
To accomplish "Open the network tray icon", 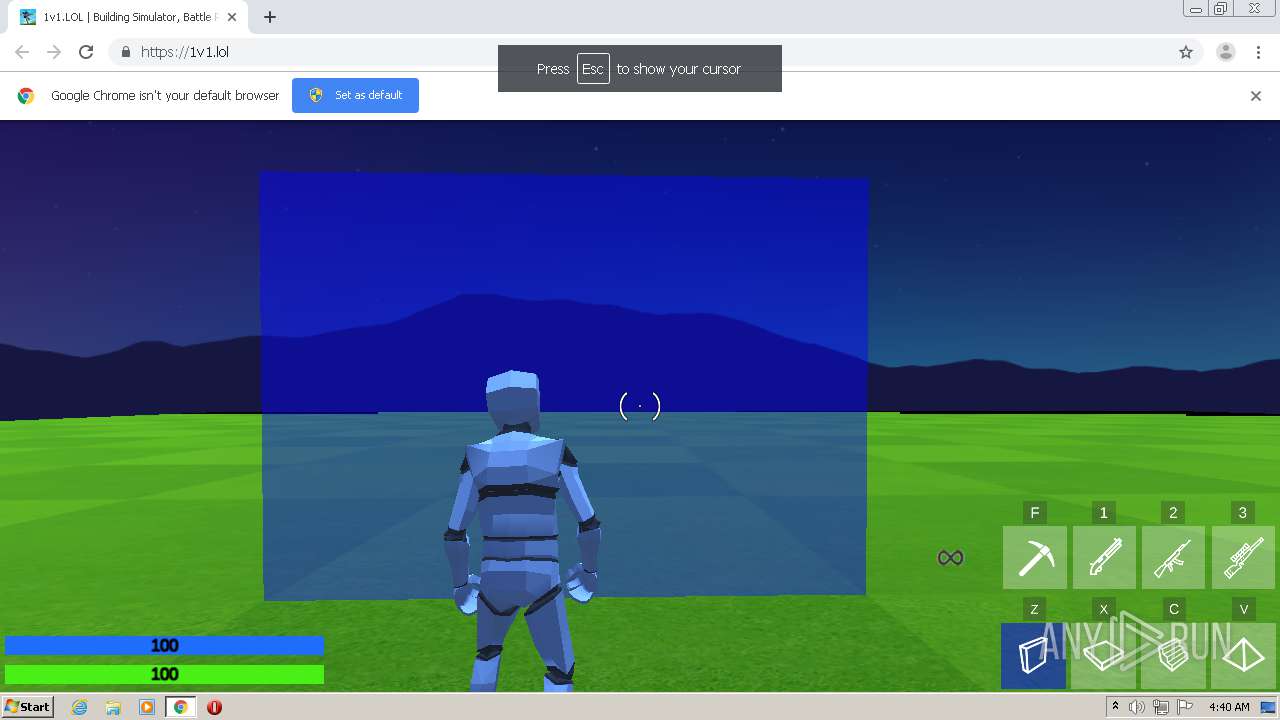I will [1160, 707].
